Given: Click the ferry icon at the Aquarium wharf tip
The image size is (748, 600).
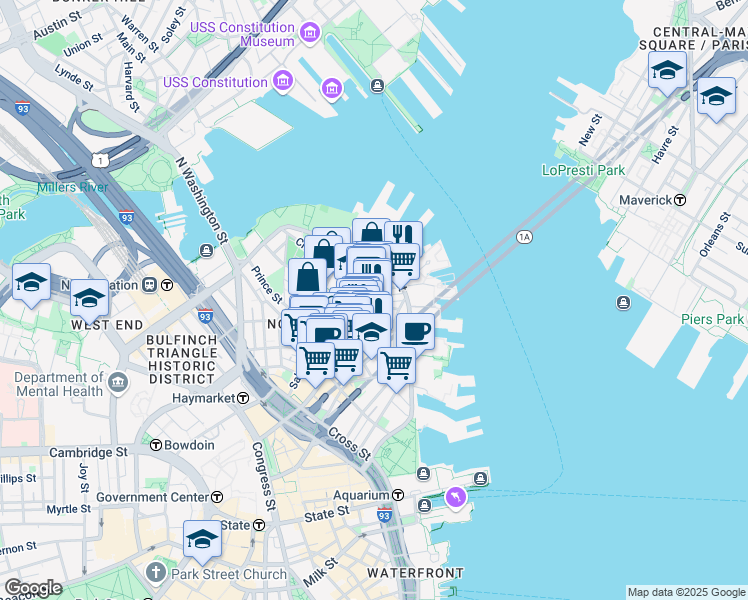Looking at the screenshot, I should 480,478.
